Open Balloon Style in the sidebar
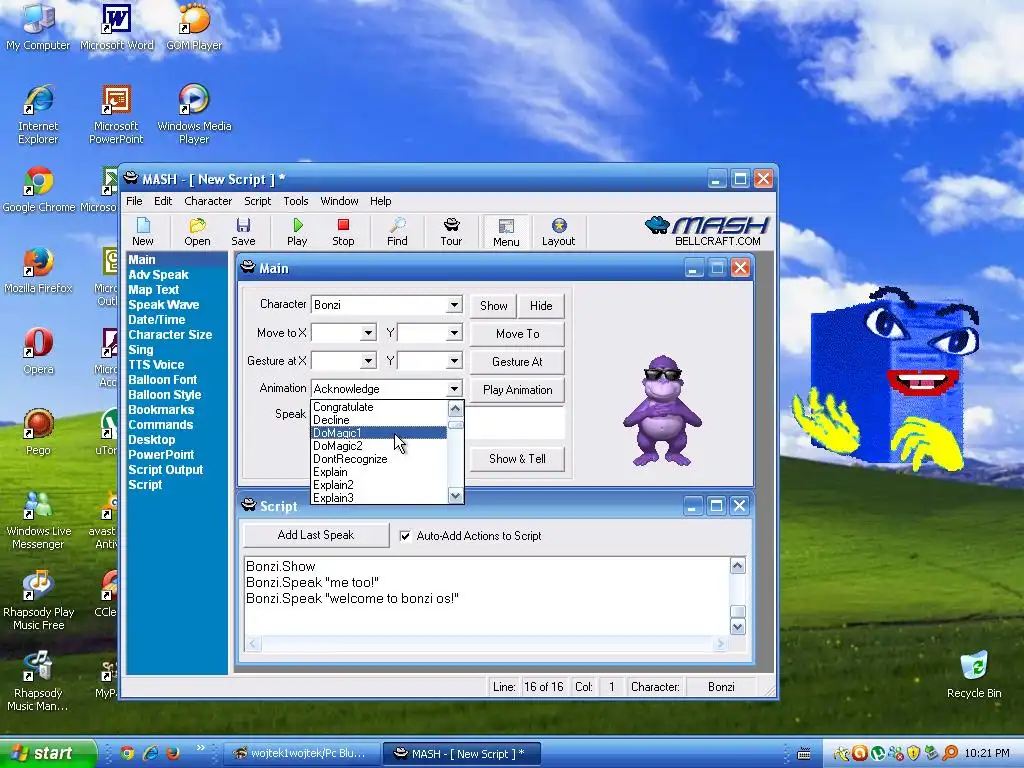The height and width of the screenshot is (768, 1024). pyautogui.click(x=165, y=395)
